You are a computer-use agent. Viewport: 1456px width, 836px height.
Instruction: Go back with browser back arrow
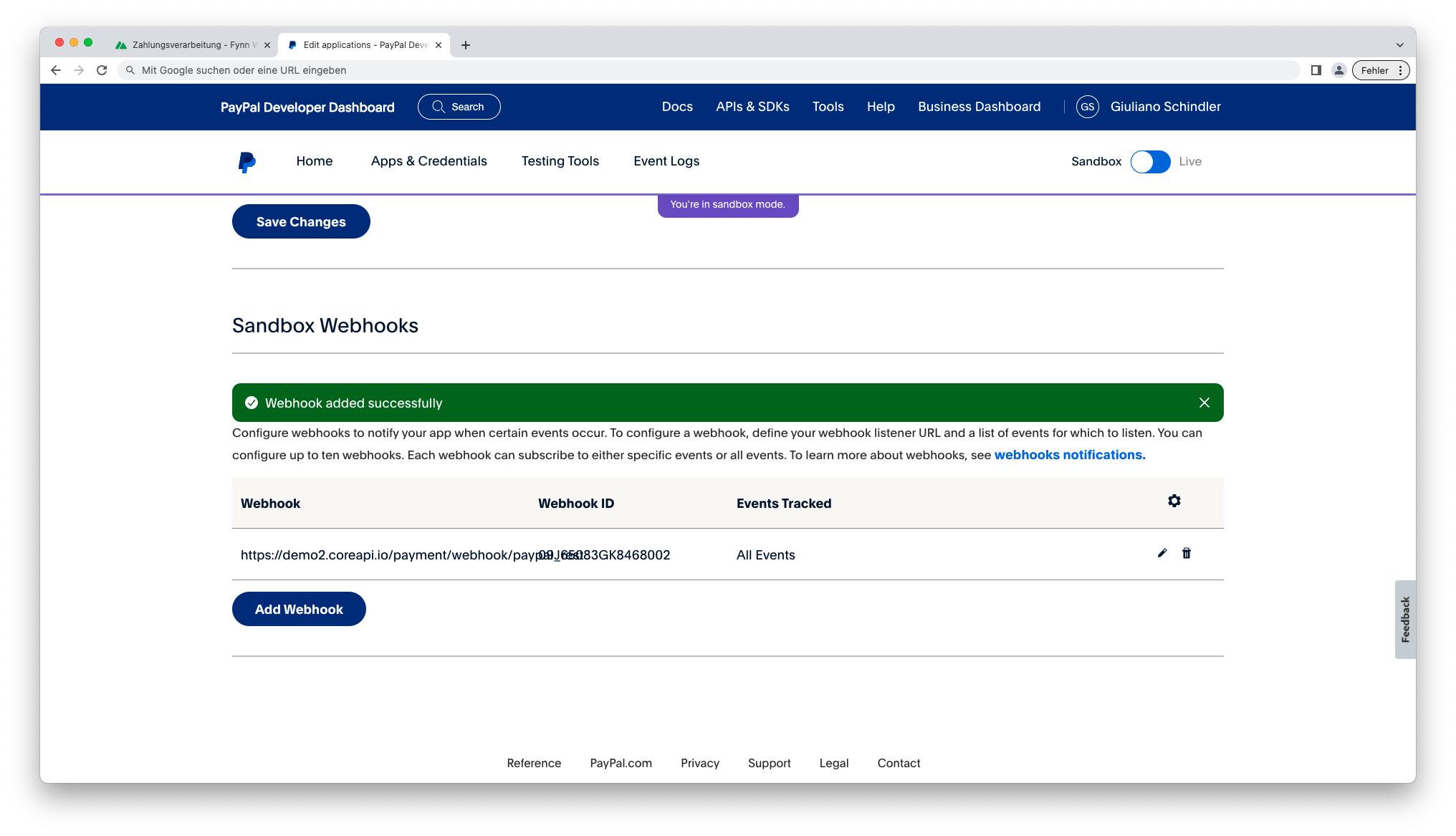56,70
